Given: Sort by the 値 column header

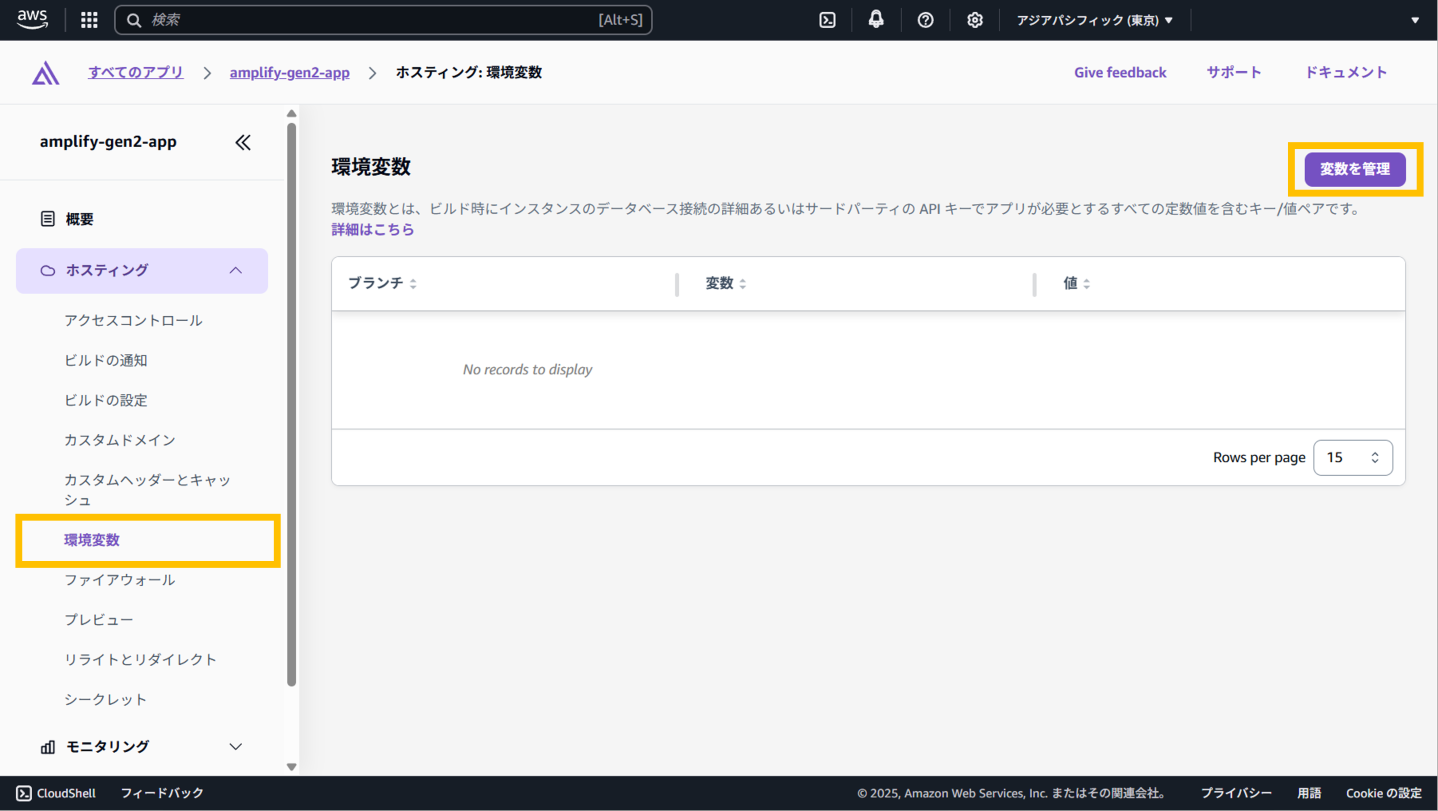Looking at the screenshot, I should (x=1077, y=284).
